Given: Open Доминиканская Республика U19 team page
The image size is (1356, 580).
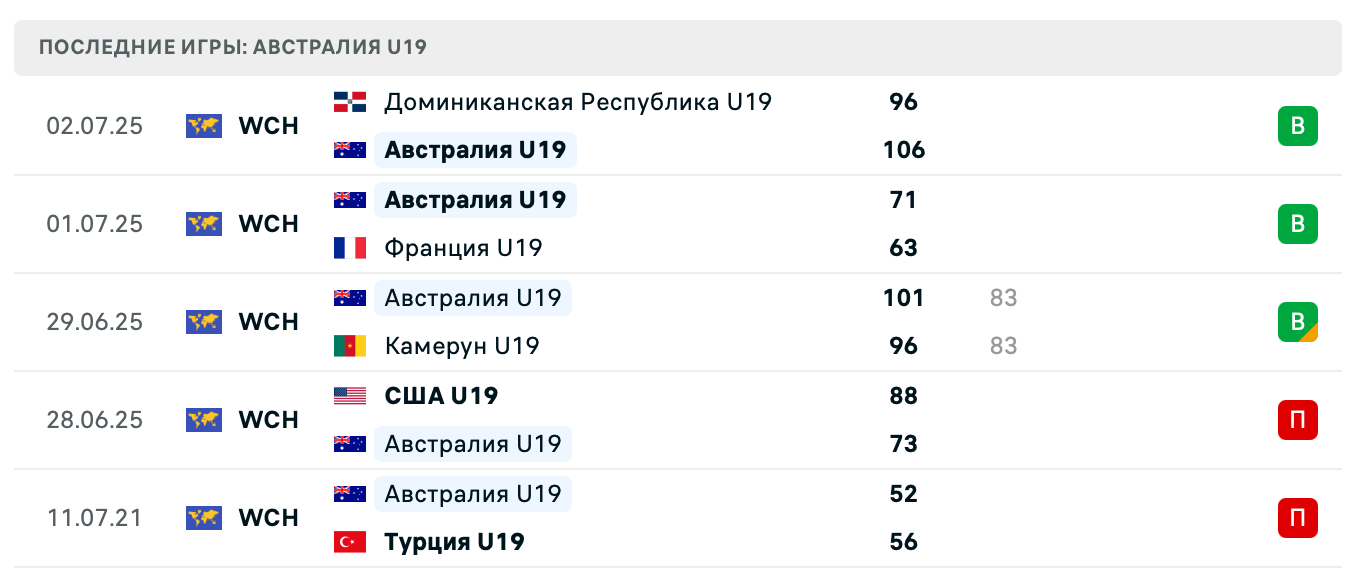Looking at the screenshot, I should pyautogui.click(x=578, y=102).
